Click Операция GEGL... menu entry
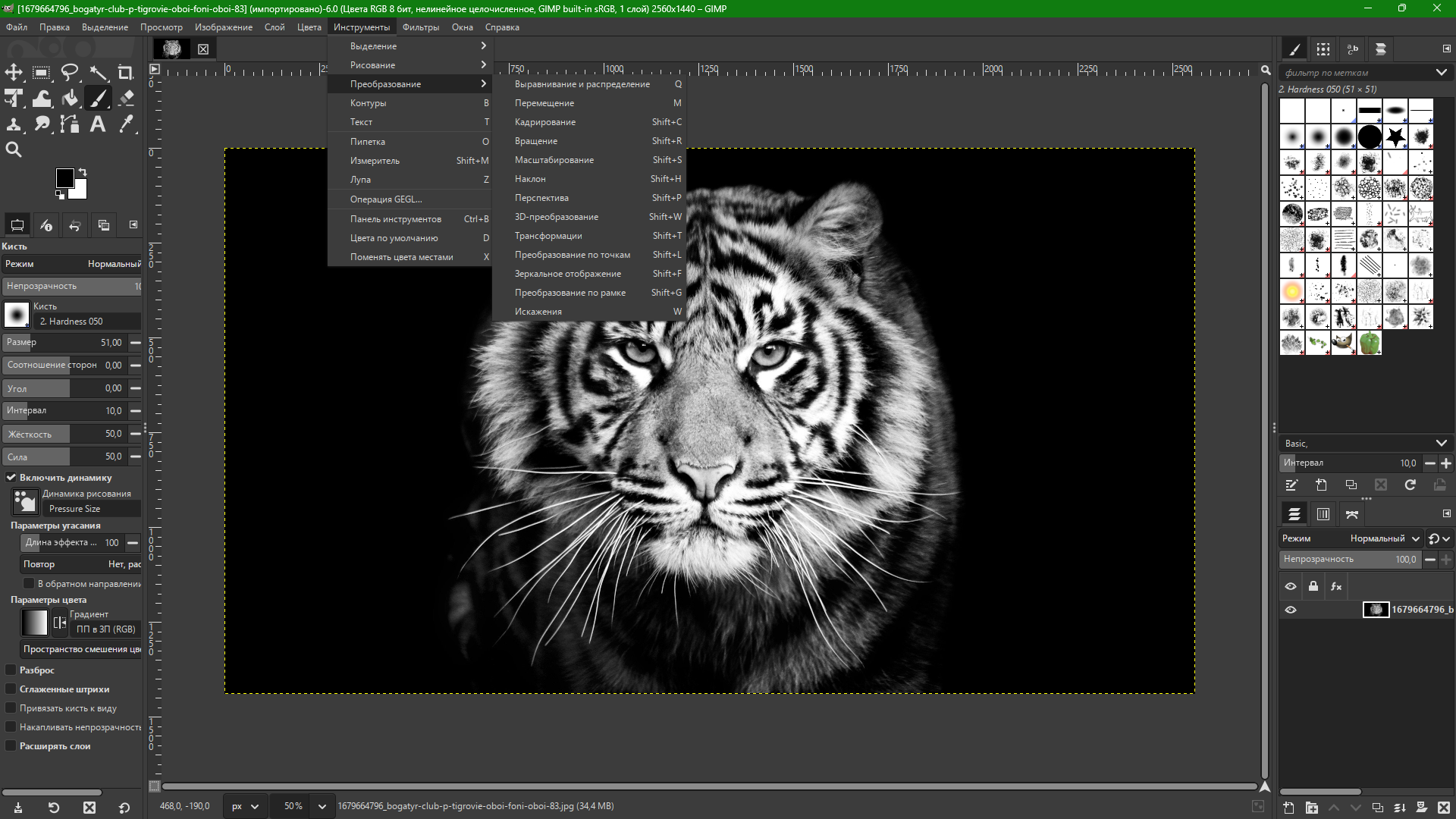 (386, 199)
